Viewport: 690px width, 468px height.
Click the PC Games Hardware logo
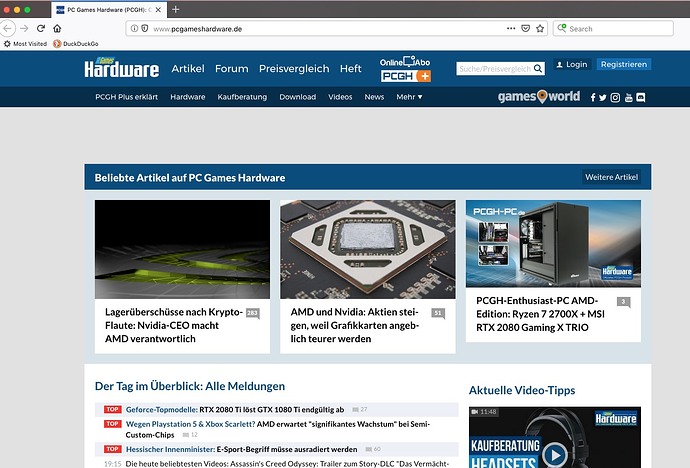(122, 68)
